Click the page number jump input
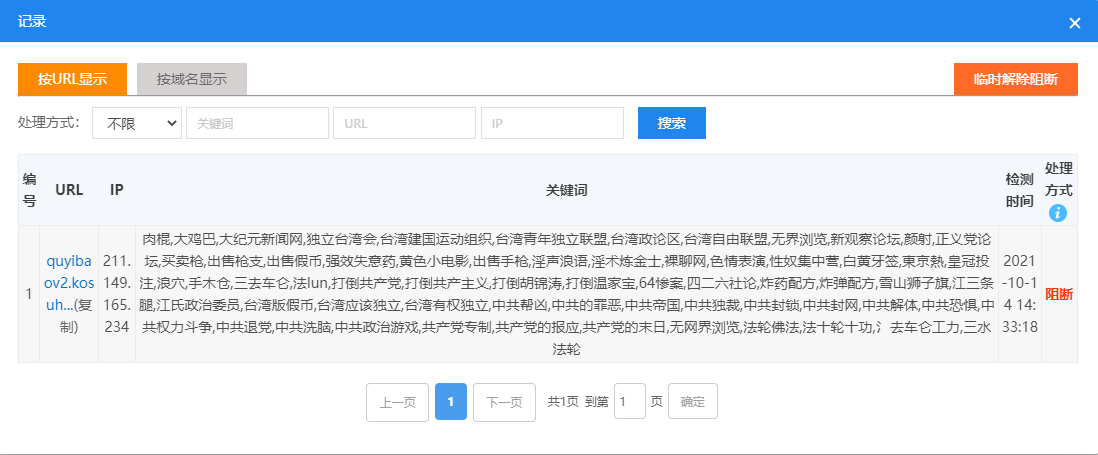Viewport: 1098px width, 455px height. click(629, 402)
